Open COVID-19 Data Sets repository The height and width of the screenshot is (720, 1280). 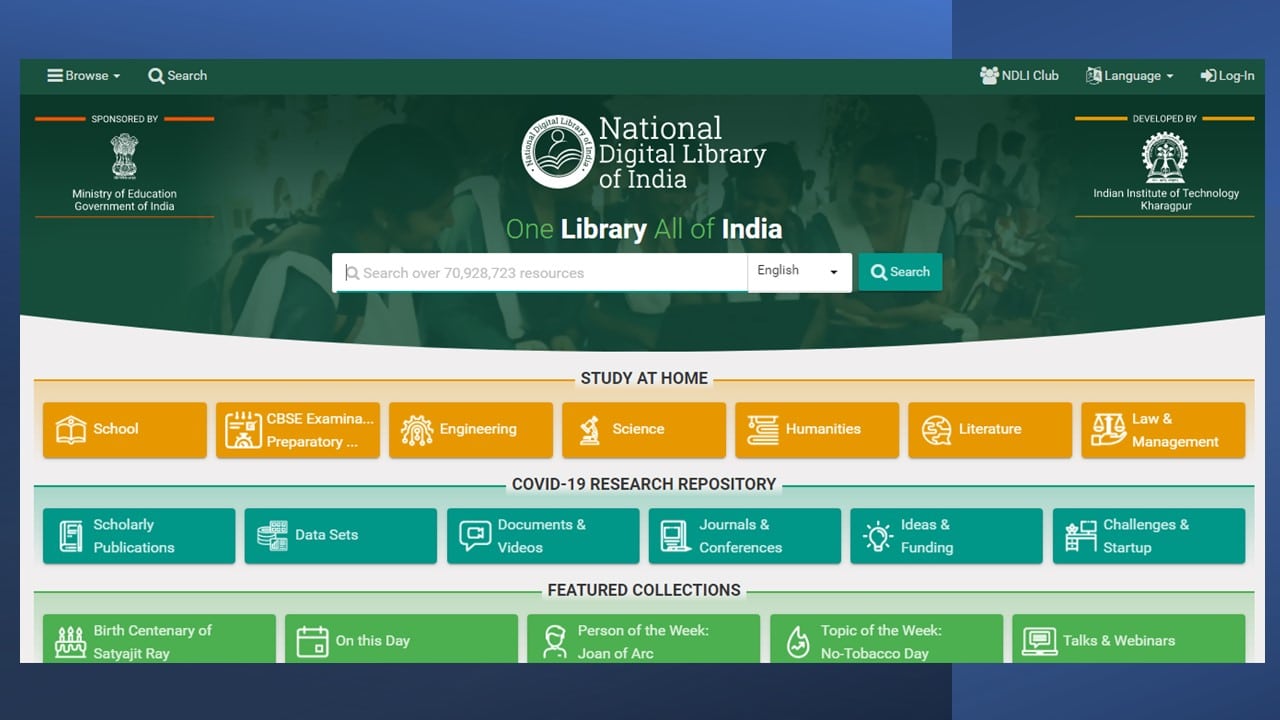pyautogui.click(x=340, y=536)
